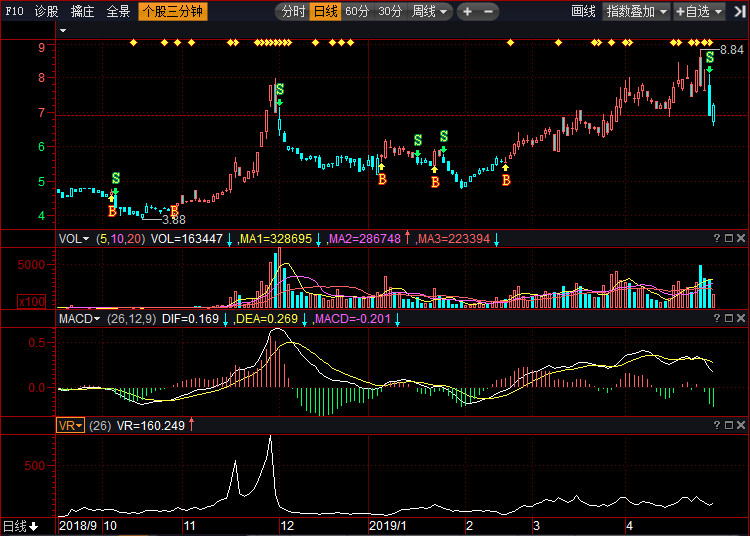Zoom in chart with plus button
Image resolution: width=750 pixels, height=536 pixels.
point(467,11)
